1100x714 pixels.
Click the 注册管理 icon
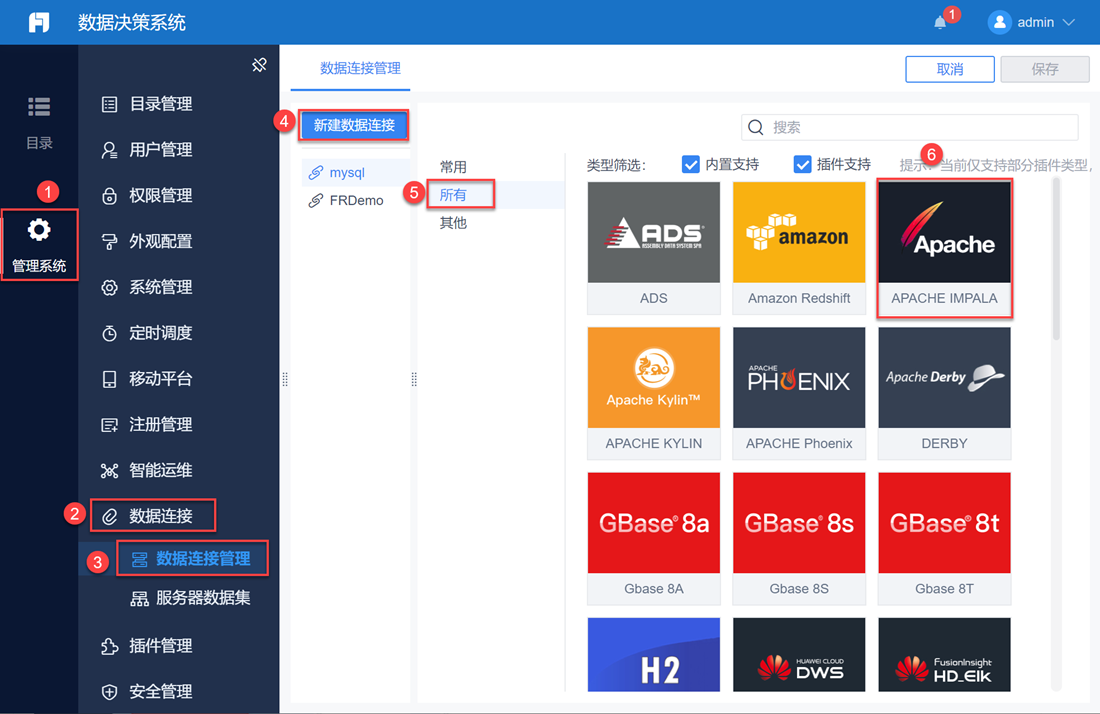point(109,425)
